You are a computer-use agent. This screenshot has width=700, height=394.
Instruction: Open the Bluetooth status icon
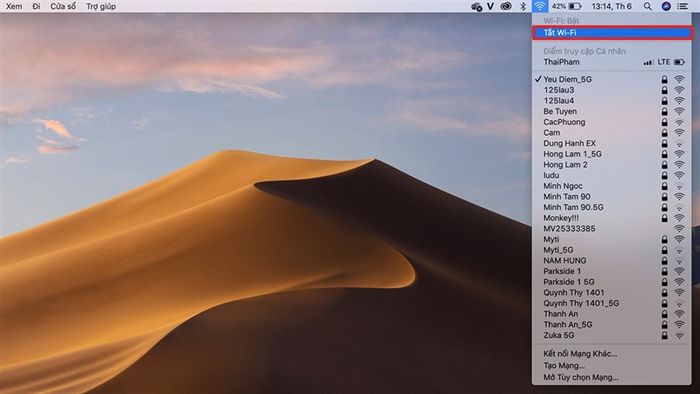[x=523, y=6]
